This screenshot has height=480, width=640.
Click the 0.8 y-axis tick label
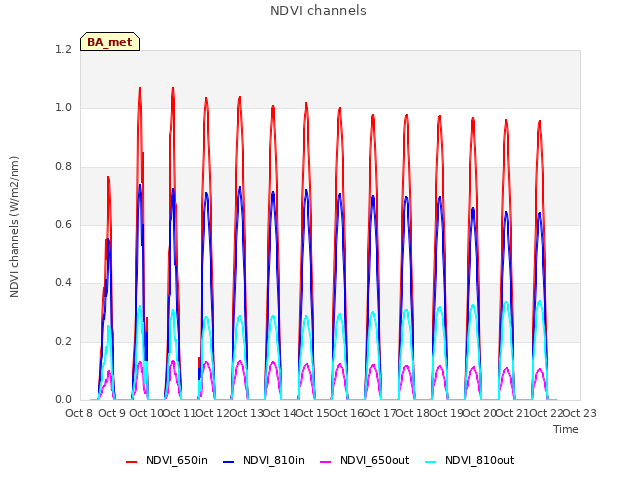[63, 166]
